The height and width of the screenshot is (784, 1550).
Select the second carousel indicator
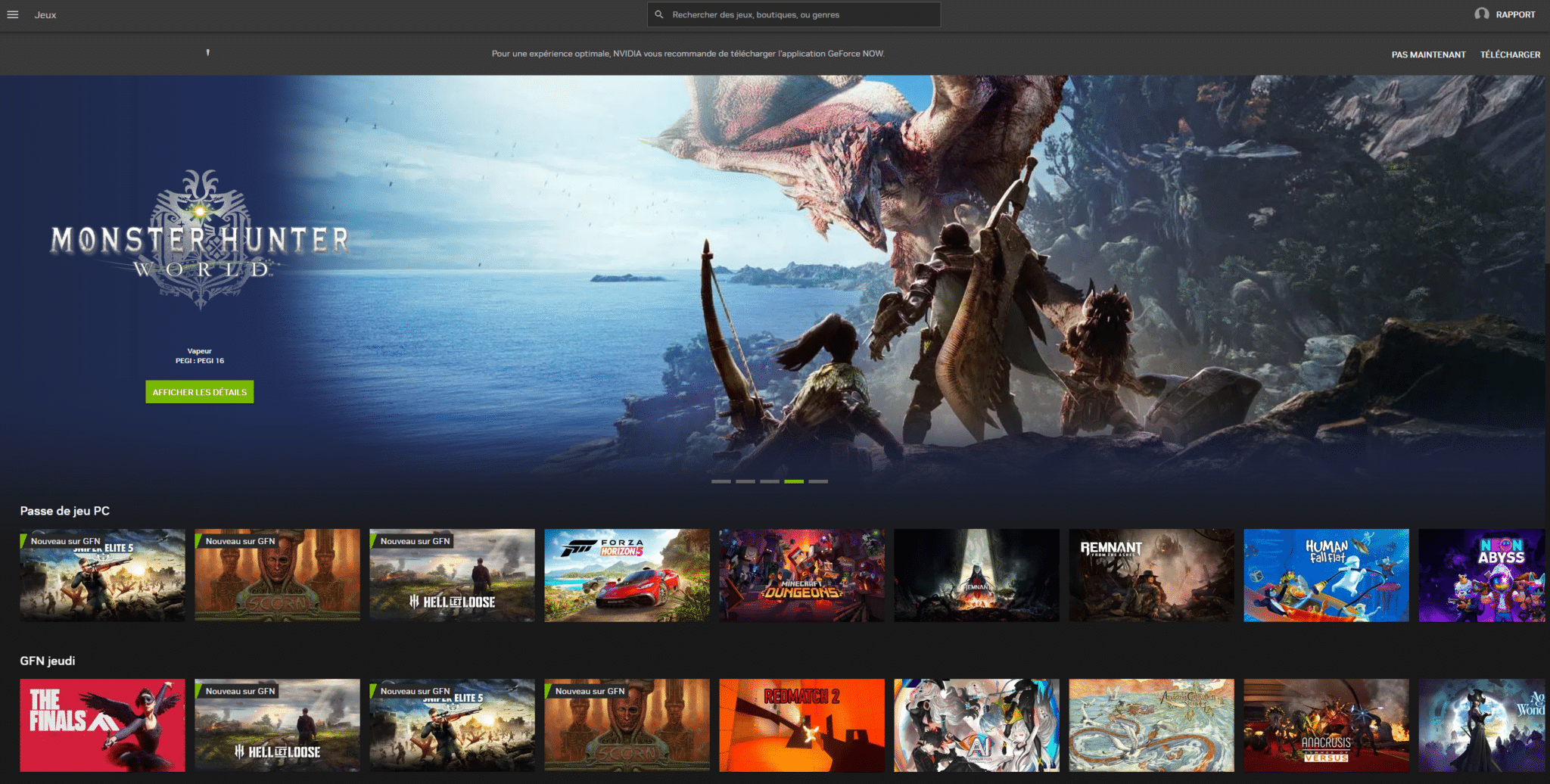click(x=745, y=481)
